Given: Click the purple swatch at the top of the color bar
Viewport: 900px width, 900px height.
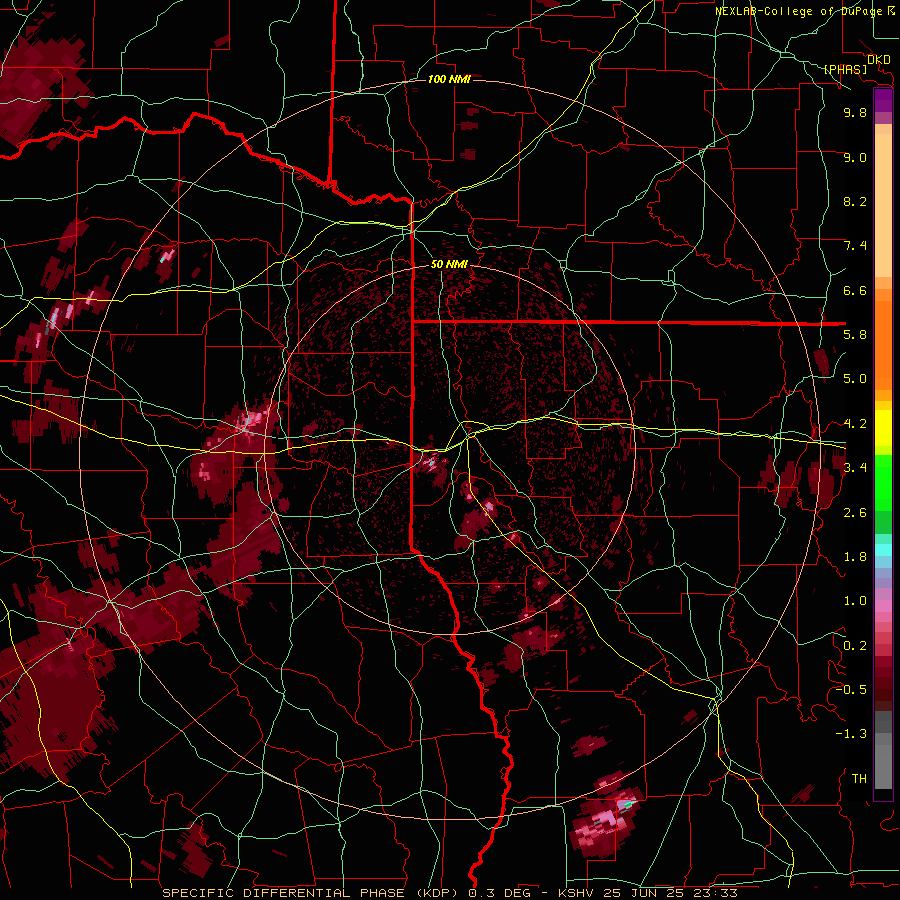Looking at the screenshot, I should click(883, 100).
